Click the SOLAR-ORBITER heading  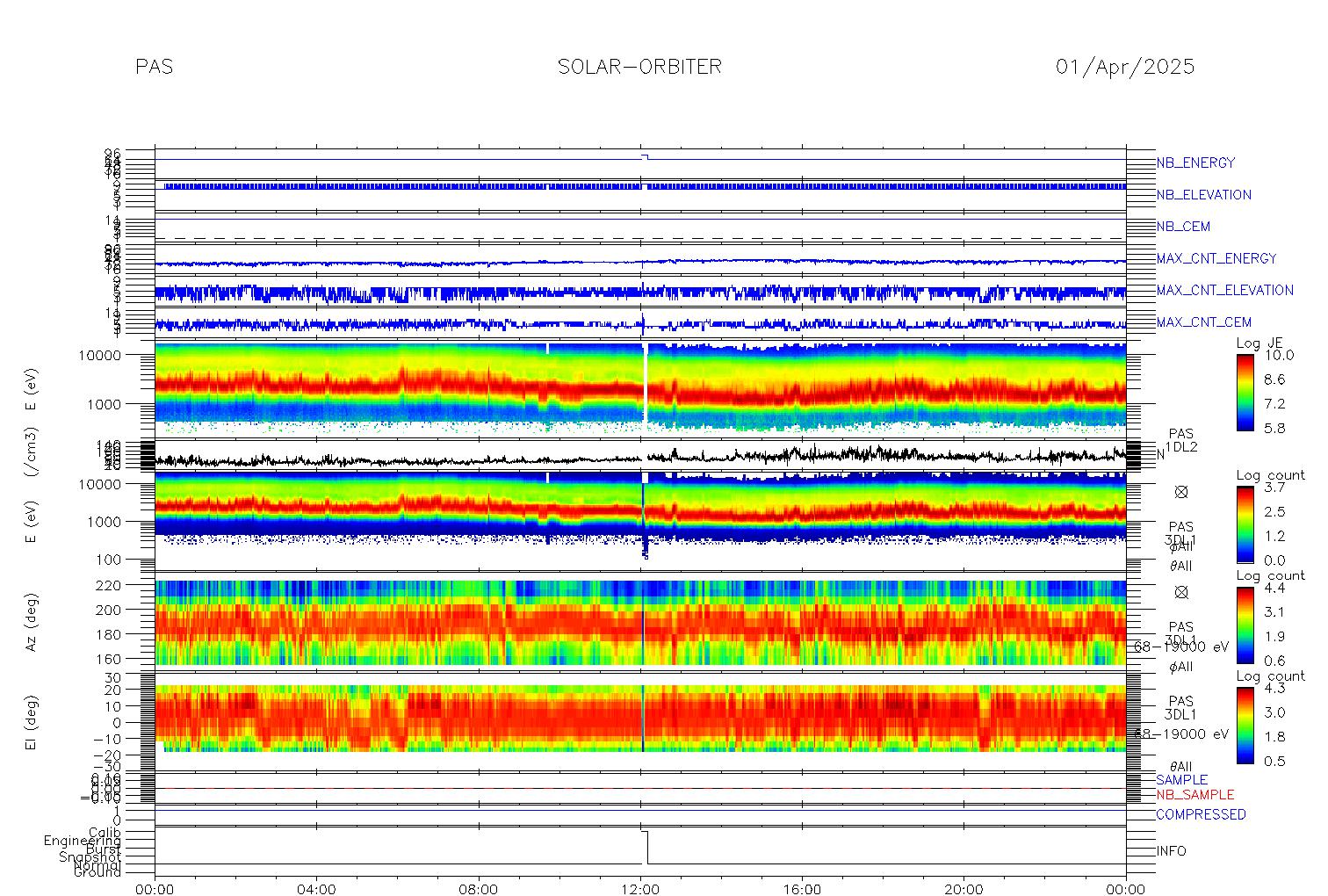click(x=639, y=67)
